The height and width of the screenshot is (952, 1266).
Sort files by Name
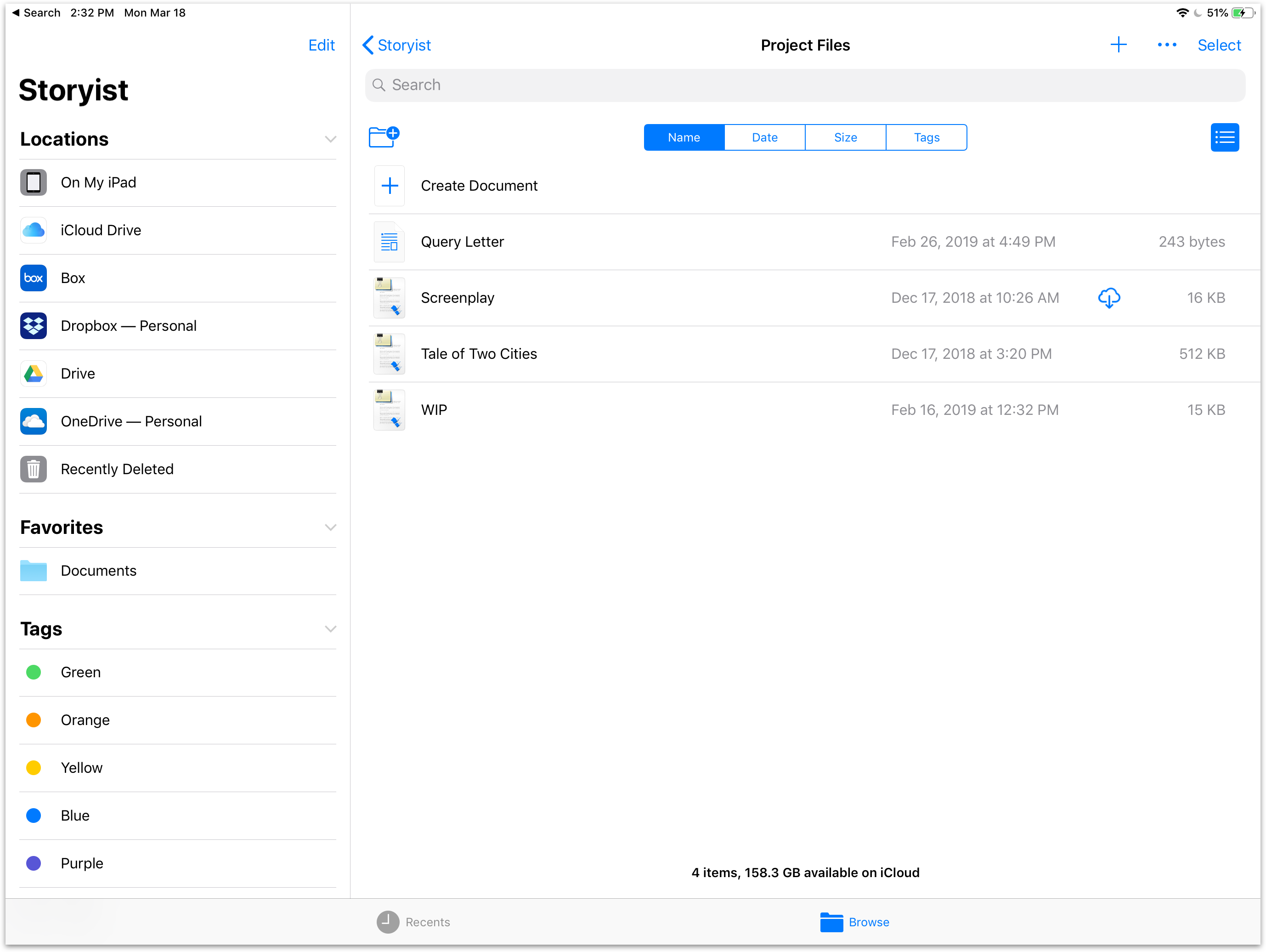(684, 137)
